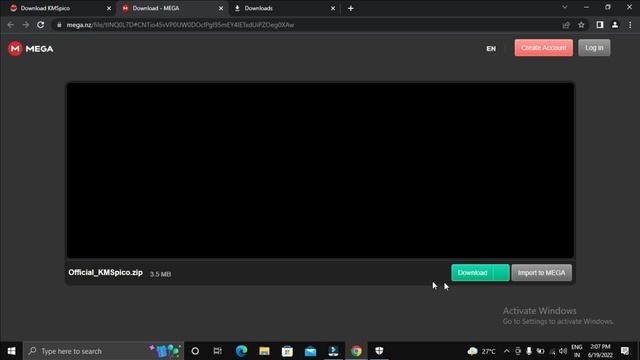Change language with EN selector
The image size is (640, 360).
[491, 49]
